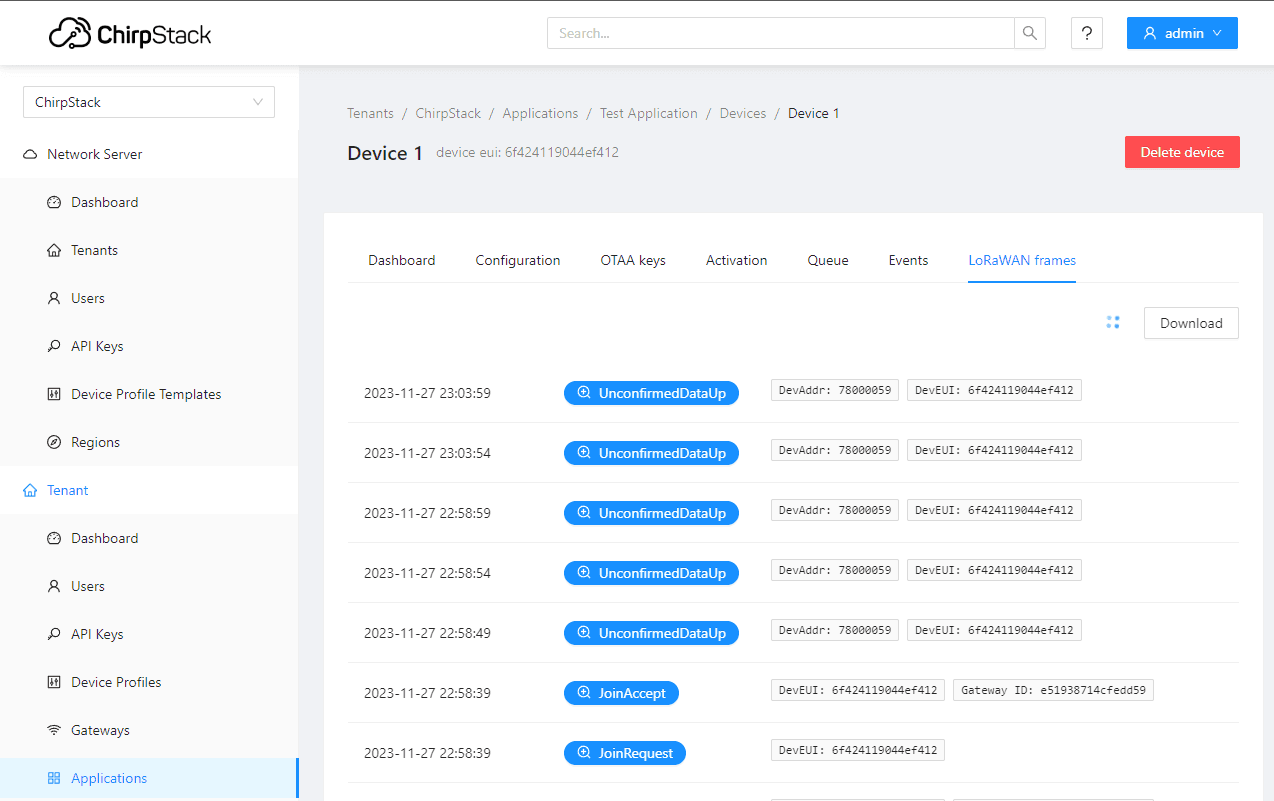Switch to the Events tab
1274x801 pixels.
coord(908,260)
